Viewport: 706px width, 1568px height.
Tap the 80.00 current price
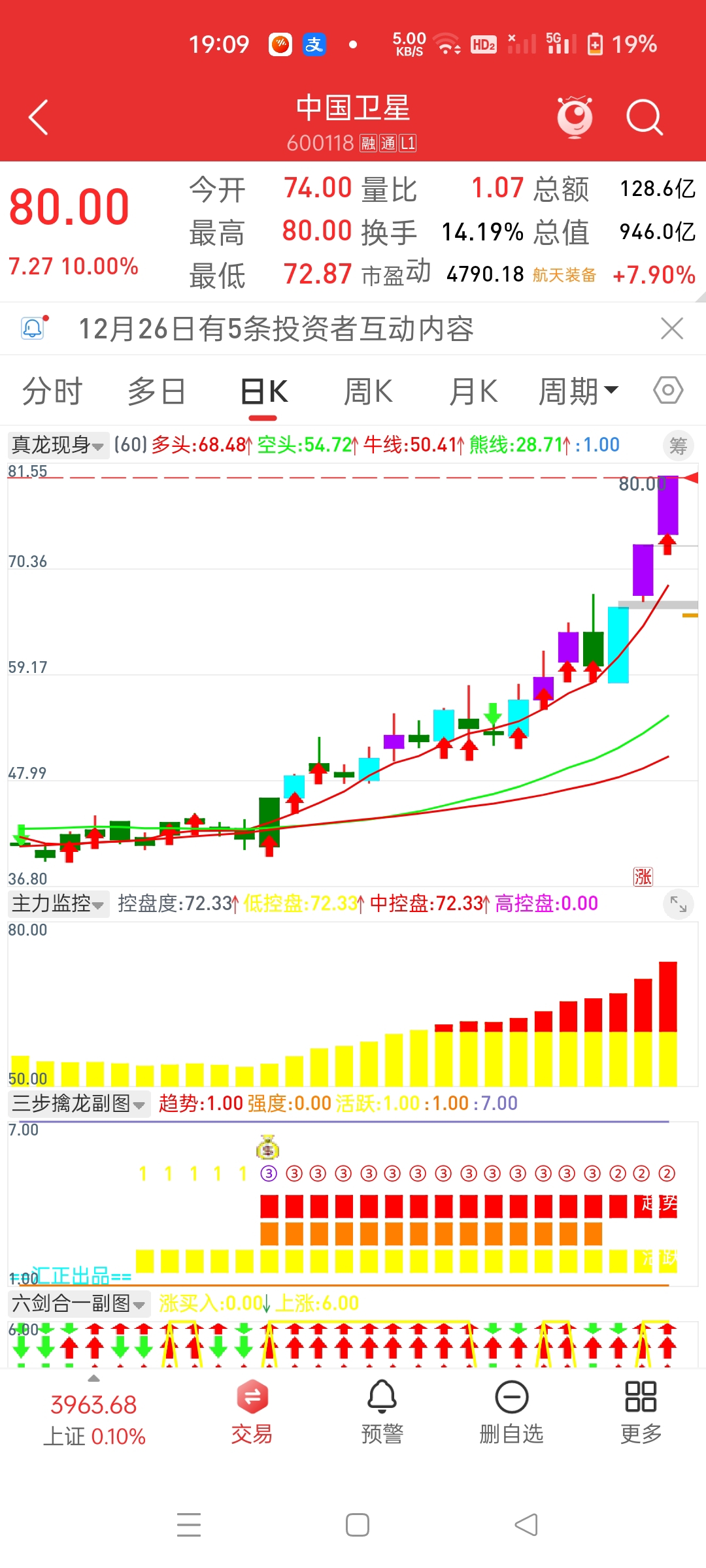click(69, 207)
